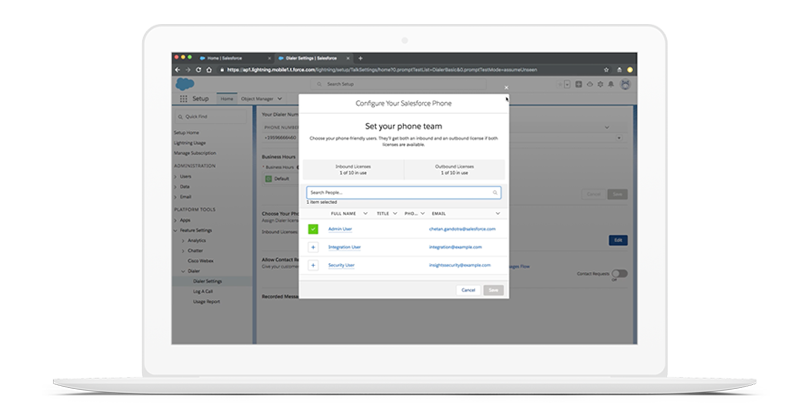Open the Object Manager dropdown arrow
800x417 pixels.
[x=280, y=99]
